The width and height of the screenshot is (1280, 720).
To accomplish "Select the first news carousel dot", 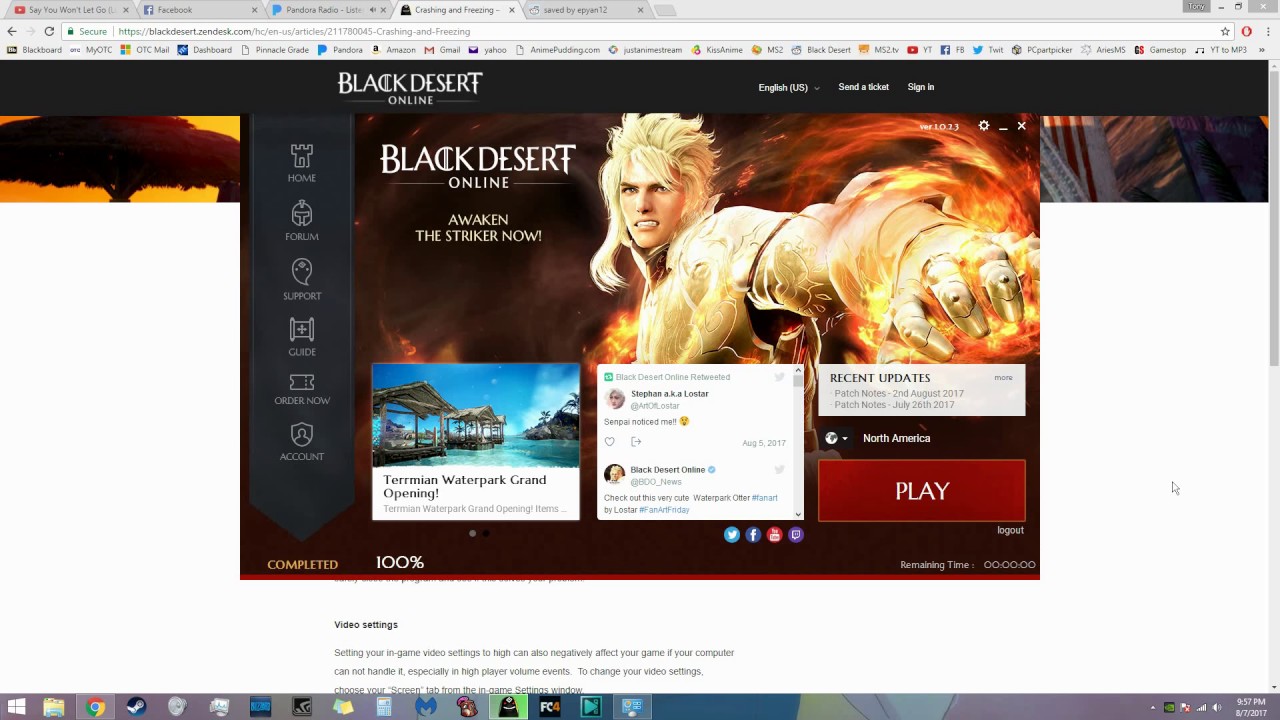I will 473,533.
